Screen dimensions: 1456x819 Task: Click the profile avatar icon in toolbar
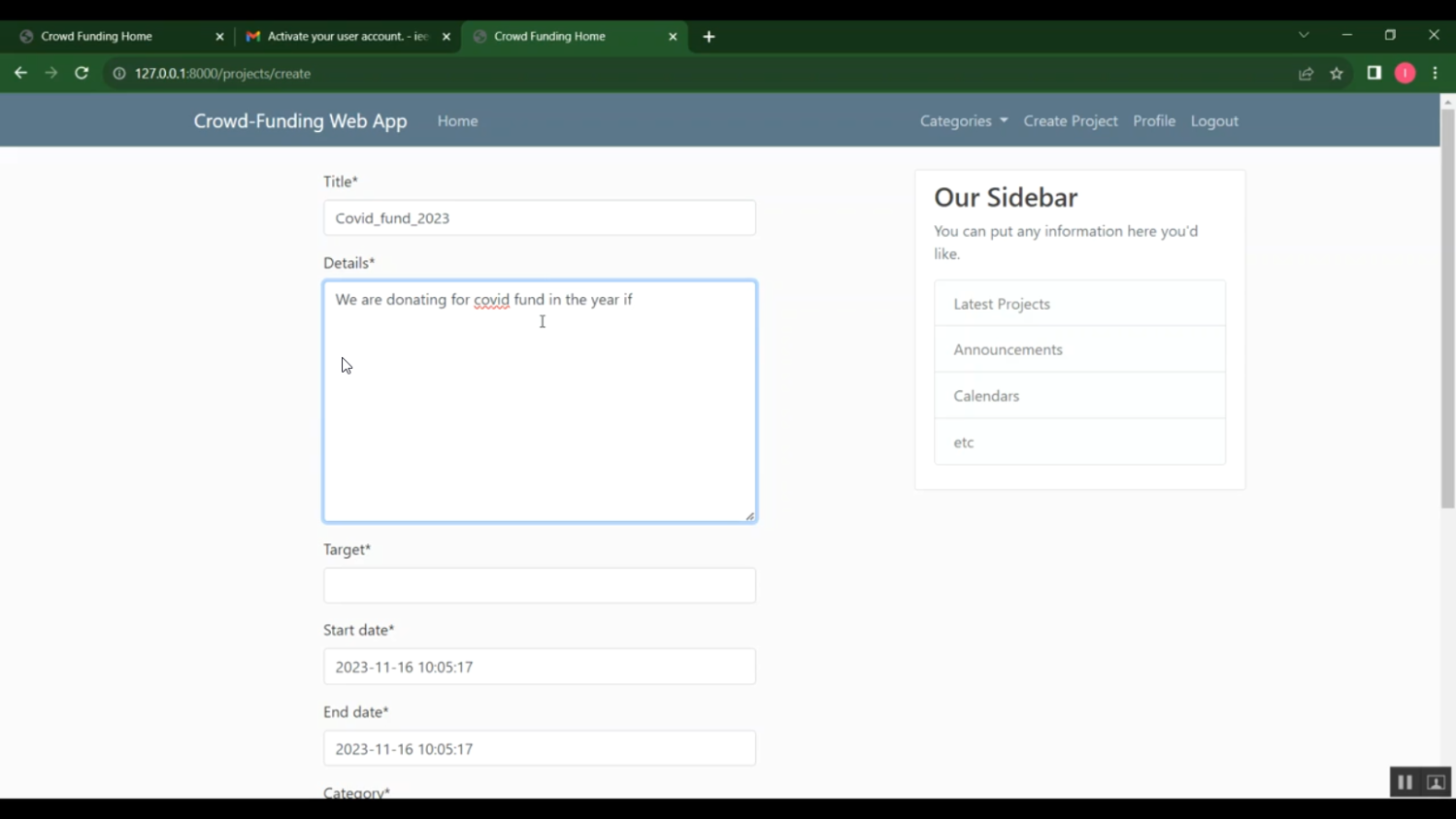click(x=1405, y=73)
